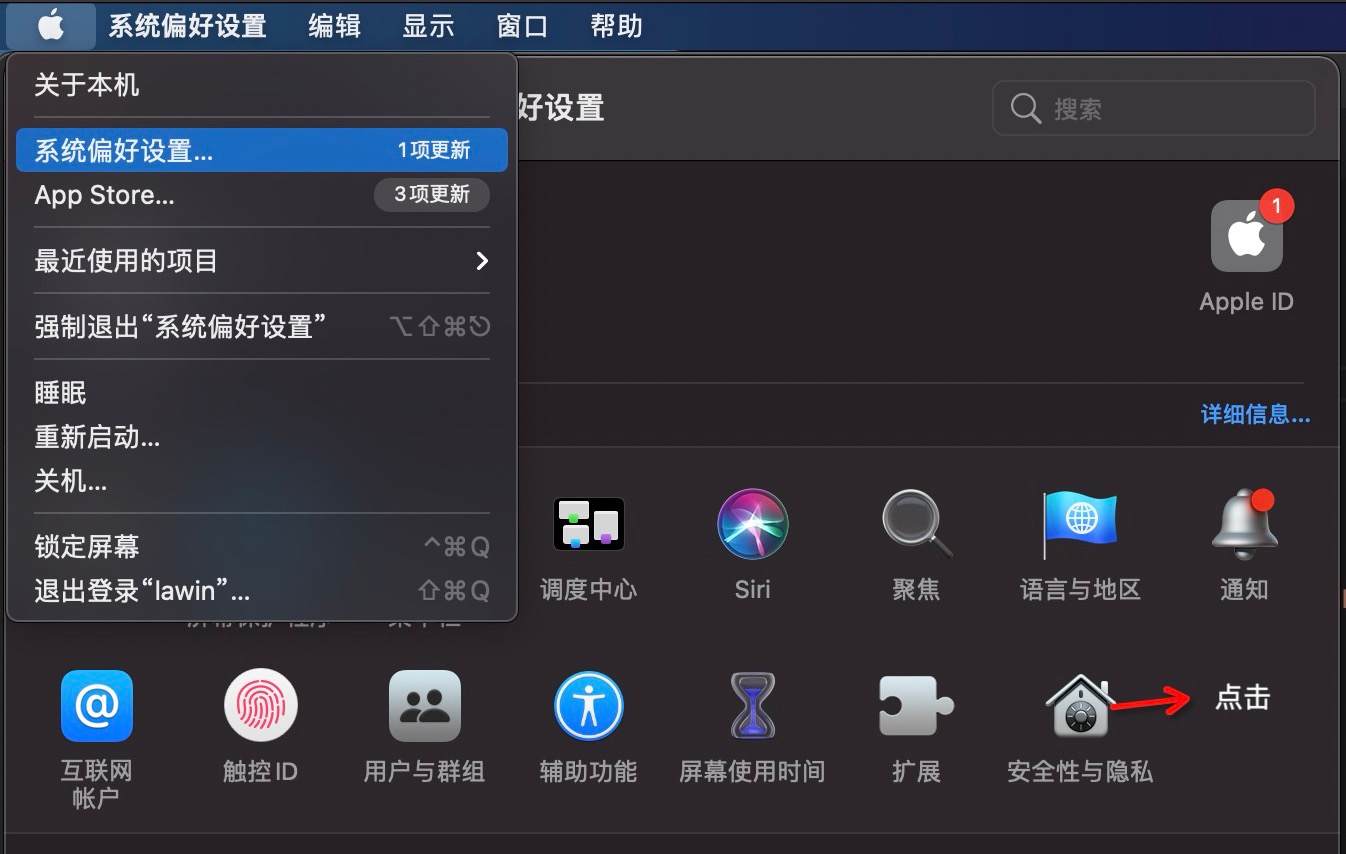Open Security & Privacy (安全性与隐私) icon
The width and height of the screenshot is (1346, 854).
click(x=1078, y=706)
